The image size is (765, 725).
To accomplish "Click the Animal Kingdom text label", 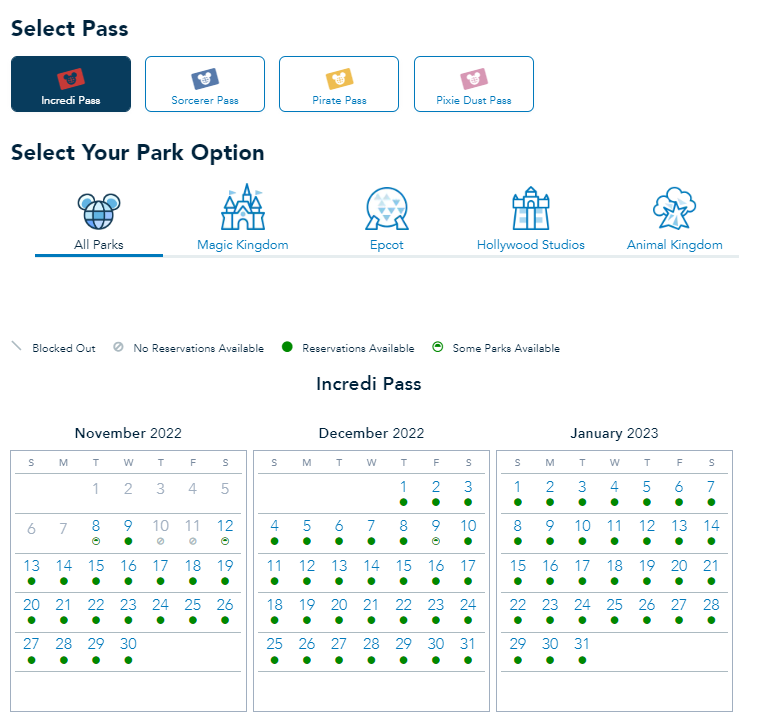I will coord(674,245).
